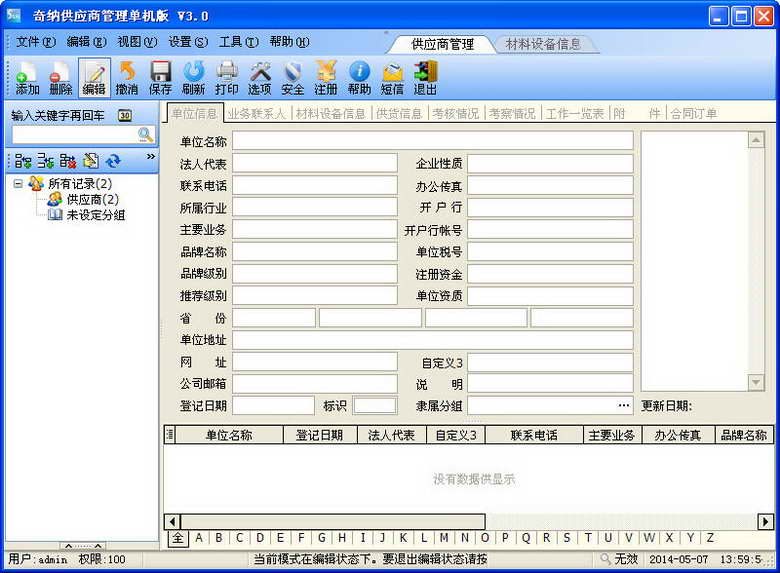Open the 设置(S) menu
This screenshot has height=573, width=780.
pyautogui.click(x=188, y=42)
